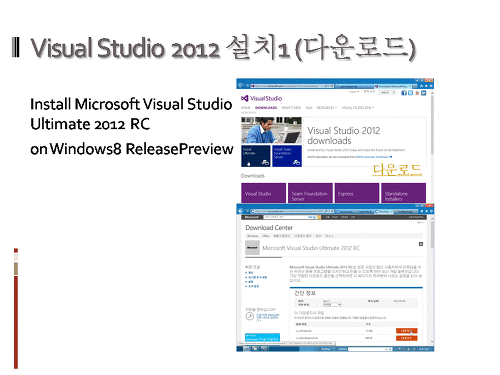Click the Bing search icon in the Download Center header

(319, 217)
